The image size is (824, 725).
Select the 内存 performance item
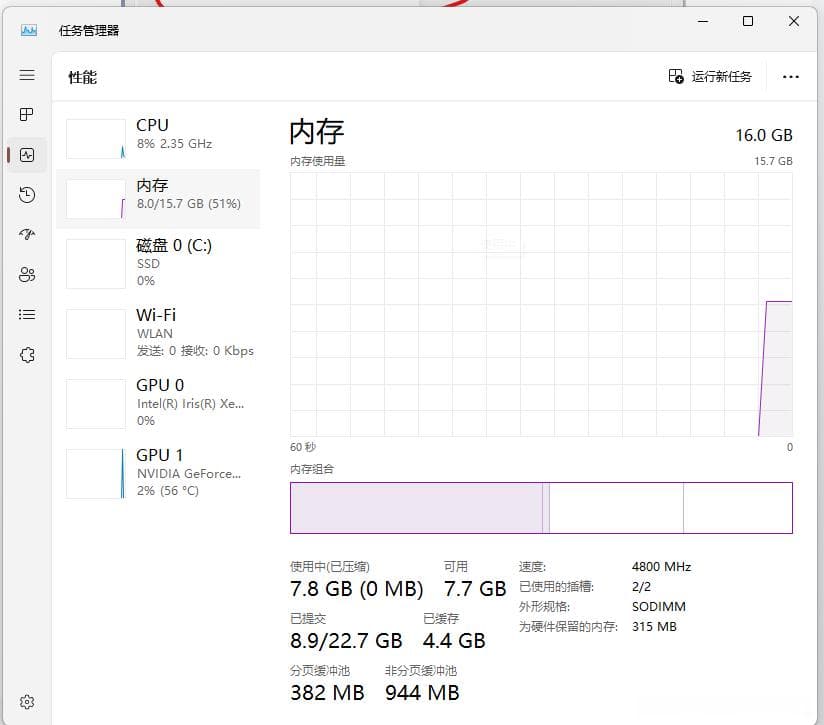pos(158,199)
